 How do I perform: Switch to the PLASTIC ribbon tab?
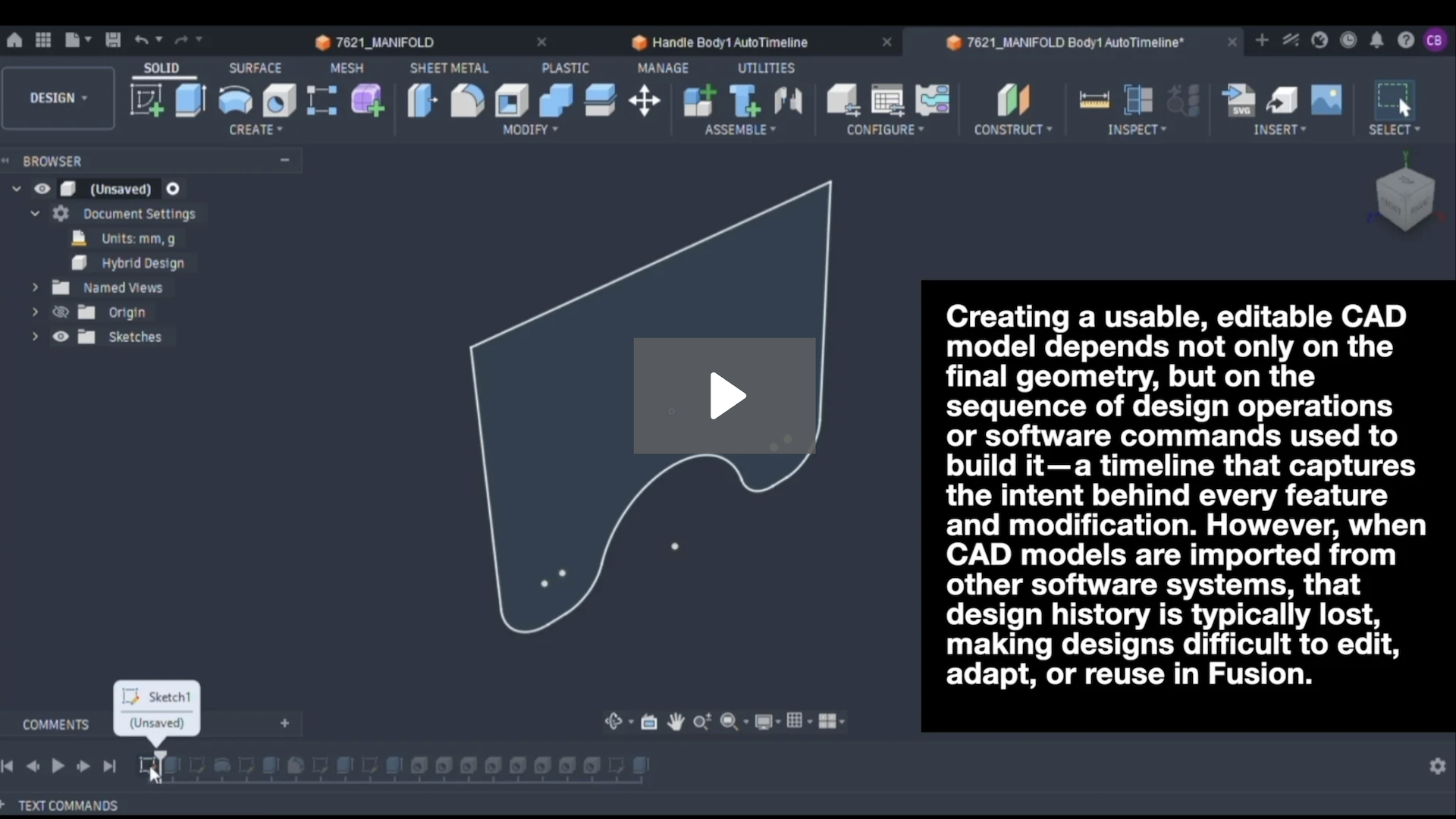(x=565, y=68)
